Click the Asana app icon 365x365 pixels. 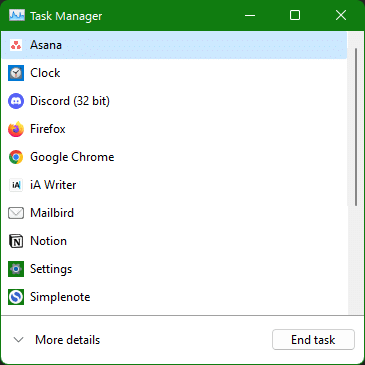coord(16,45)
